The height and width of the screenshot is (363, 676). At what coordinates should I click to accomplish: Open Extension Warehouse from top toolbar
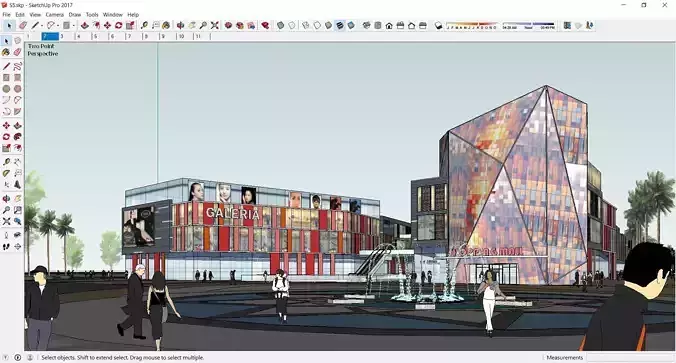[x=265, y=25]
